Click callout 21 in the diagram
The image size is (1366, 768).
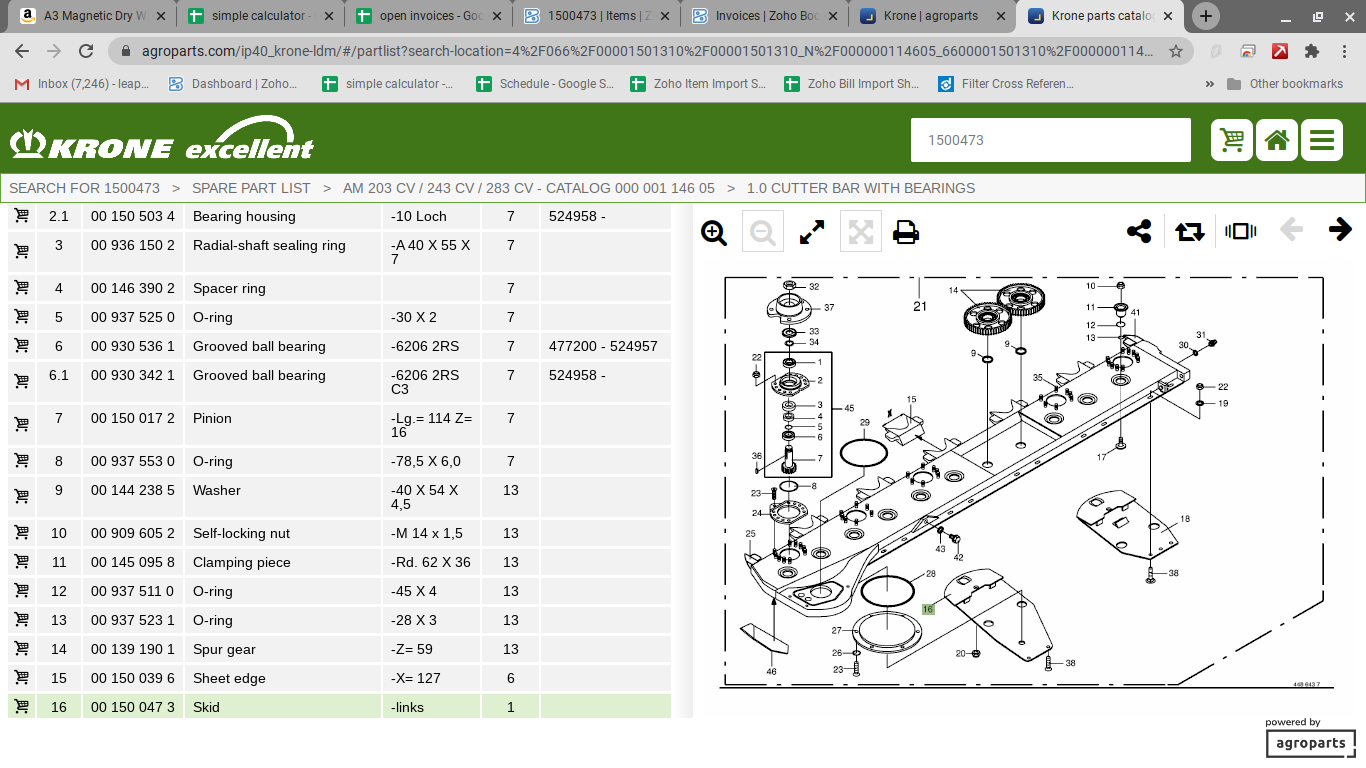[920, 306]
